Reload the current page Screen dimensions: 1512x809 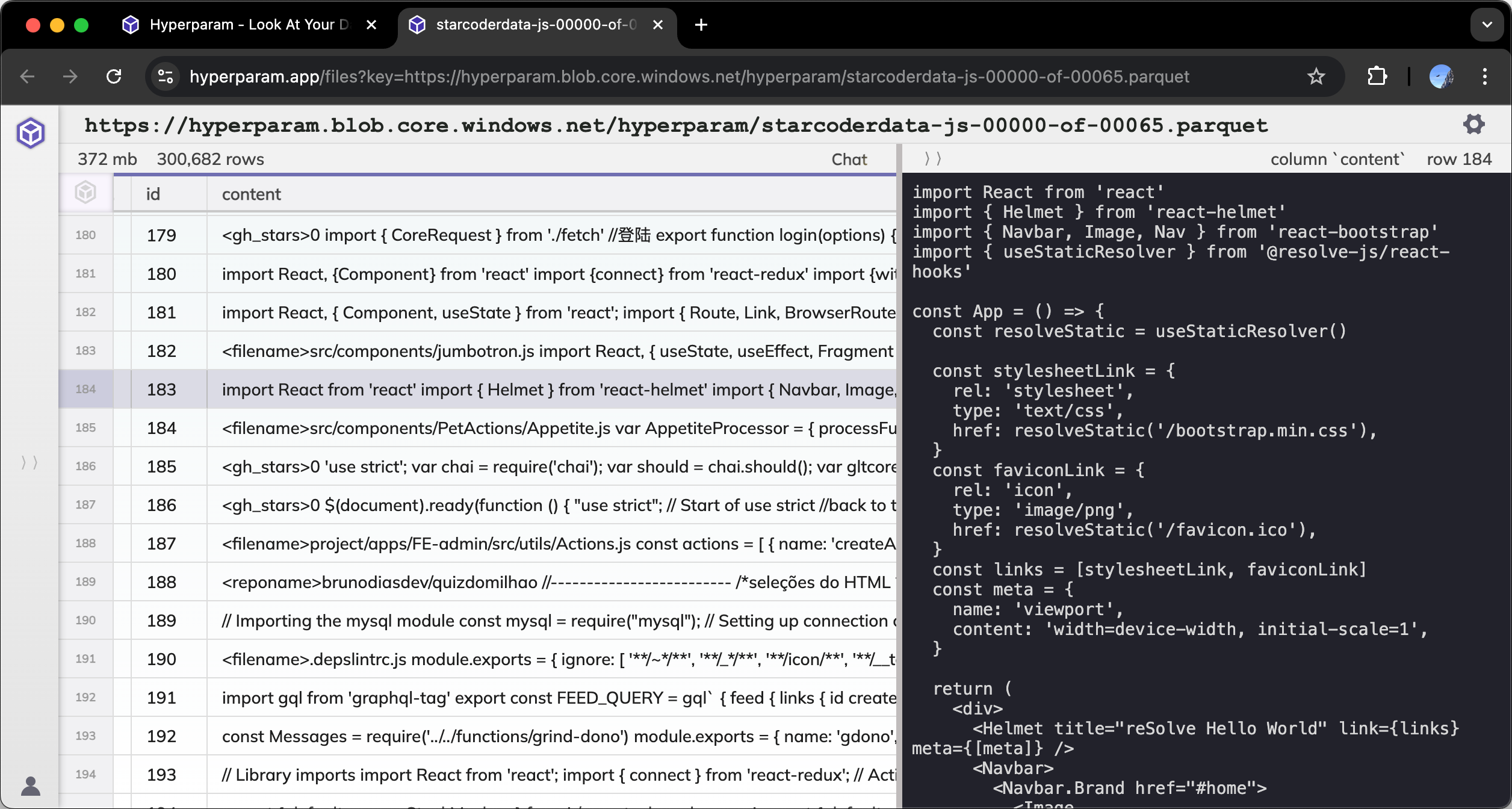tap(114, 76)
